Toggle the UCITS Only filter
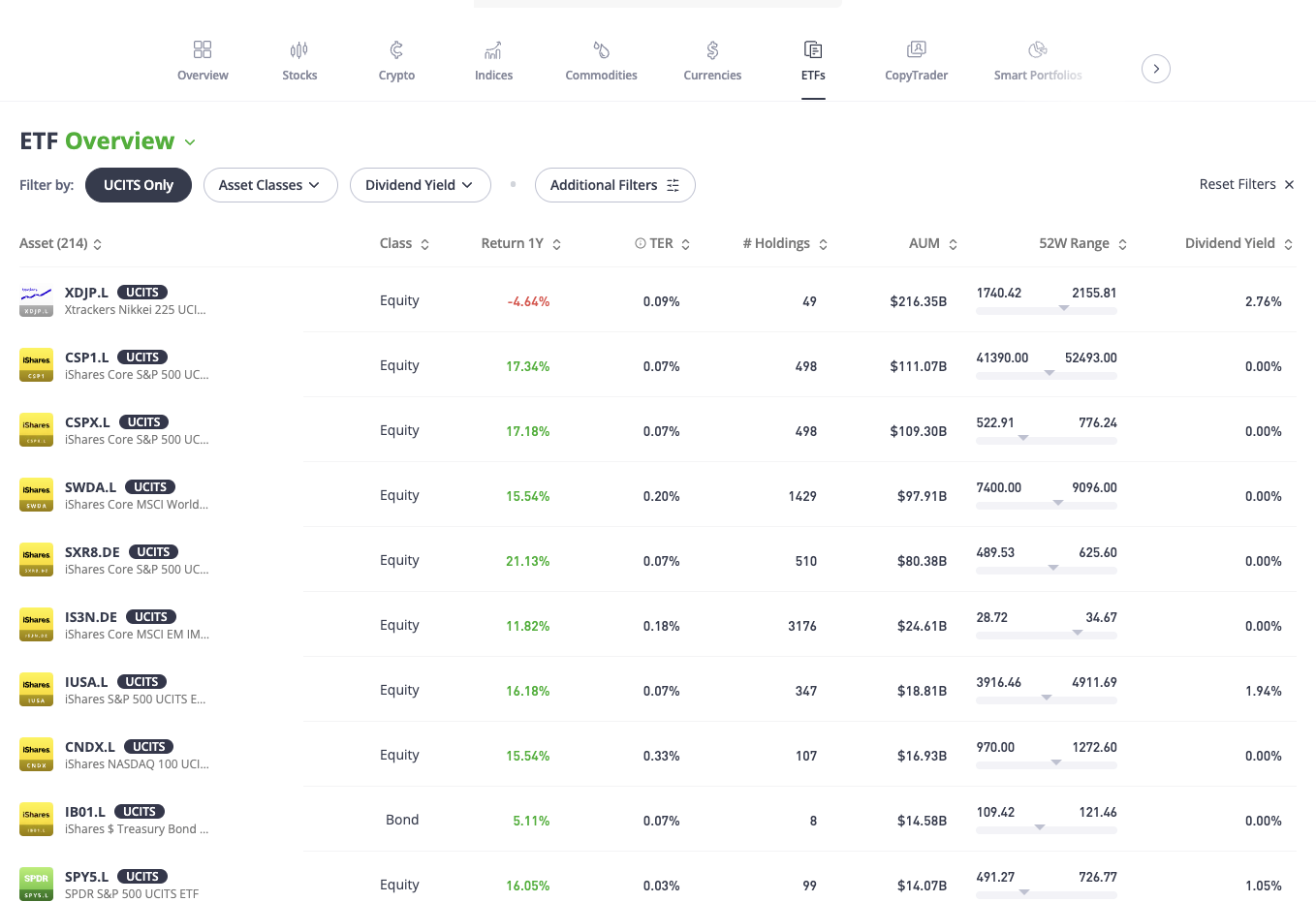Screen dimensions: 1316x902 coord(139,185)
